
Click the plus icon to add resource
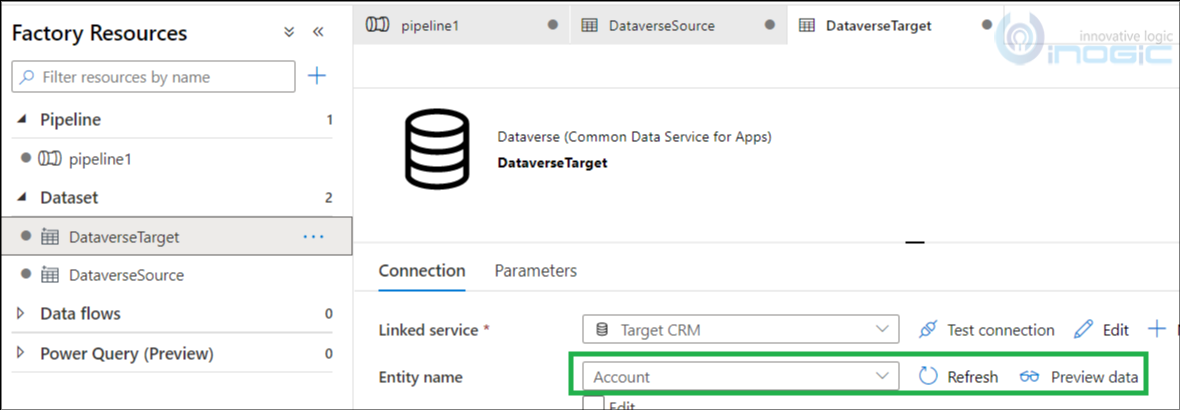(x=317, y=76)
